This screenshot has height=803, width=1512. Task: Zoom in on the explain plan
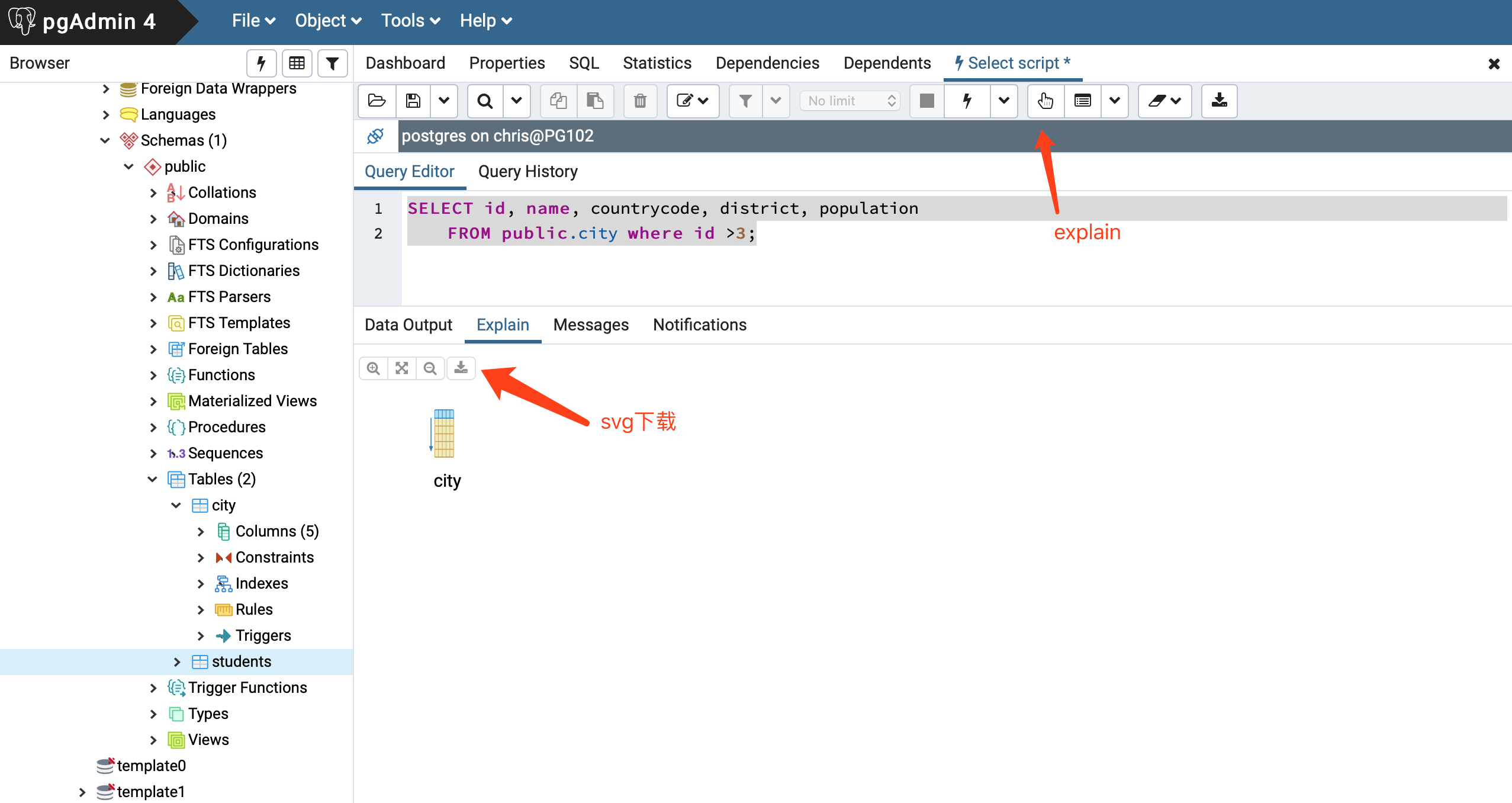pyautogui.click(x=374, y=368)
